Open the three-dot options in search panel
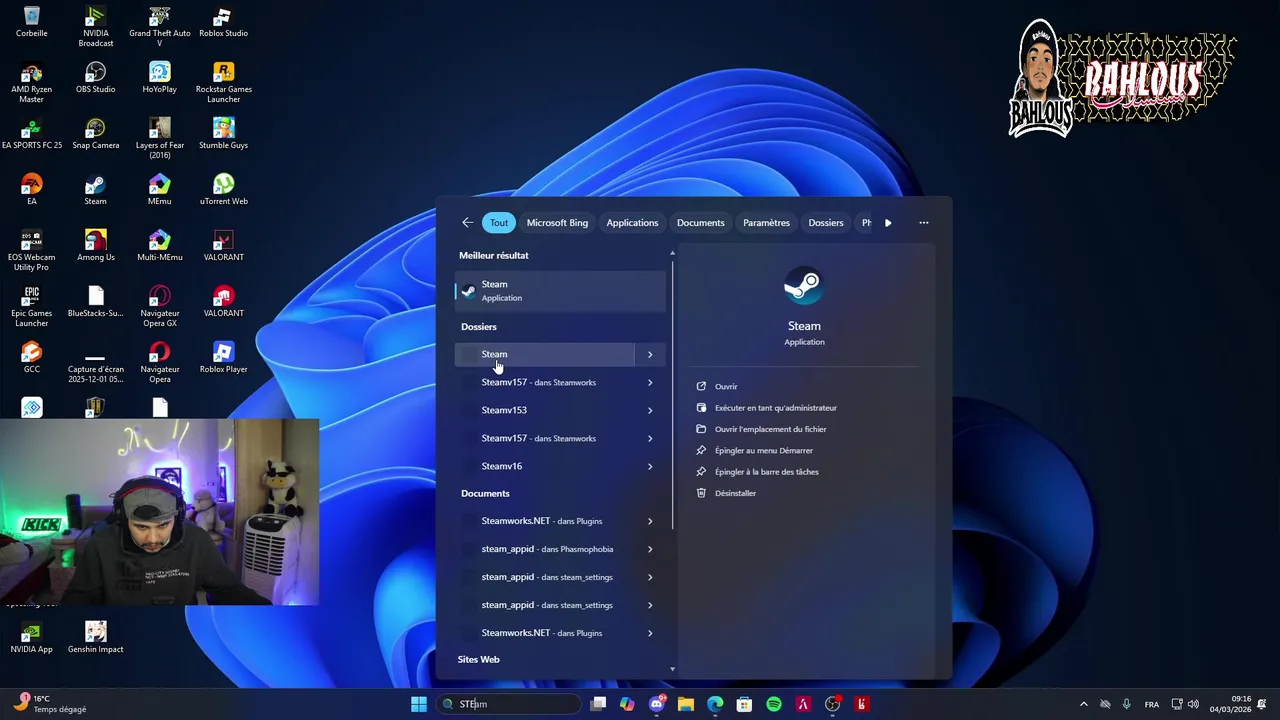The height and width of the screenshot is (720, 1280). pyautogui.click(x=924, y=223)
